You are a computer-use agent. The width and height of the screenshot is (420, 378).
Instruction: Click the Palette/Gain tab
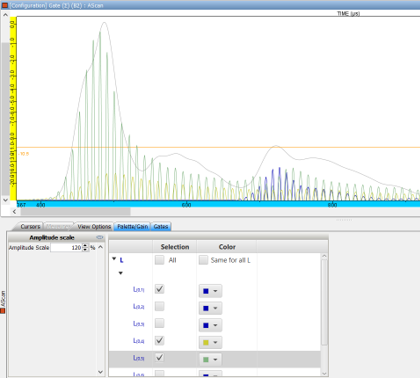coord(132,227)
